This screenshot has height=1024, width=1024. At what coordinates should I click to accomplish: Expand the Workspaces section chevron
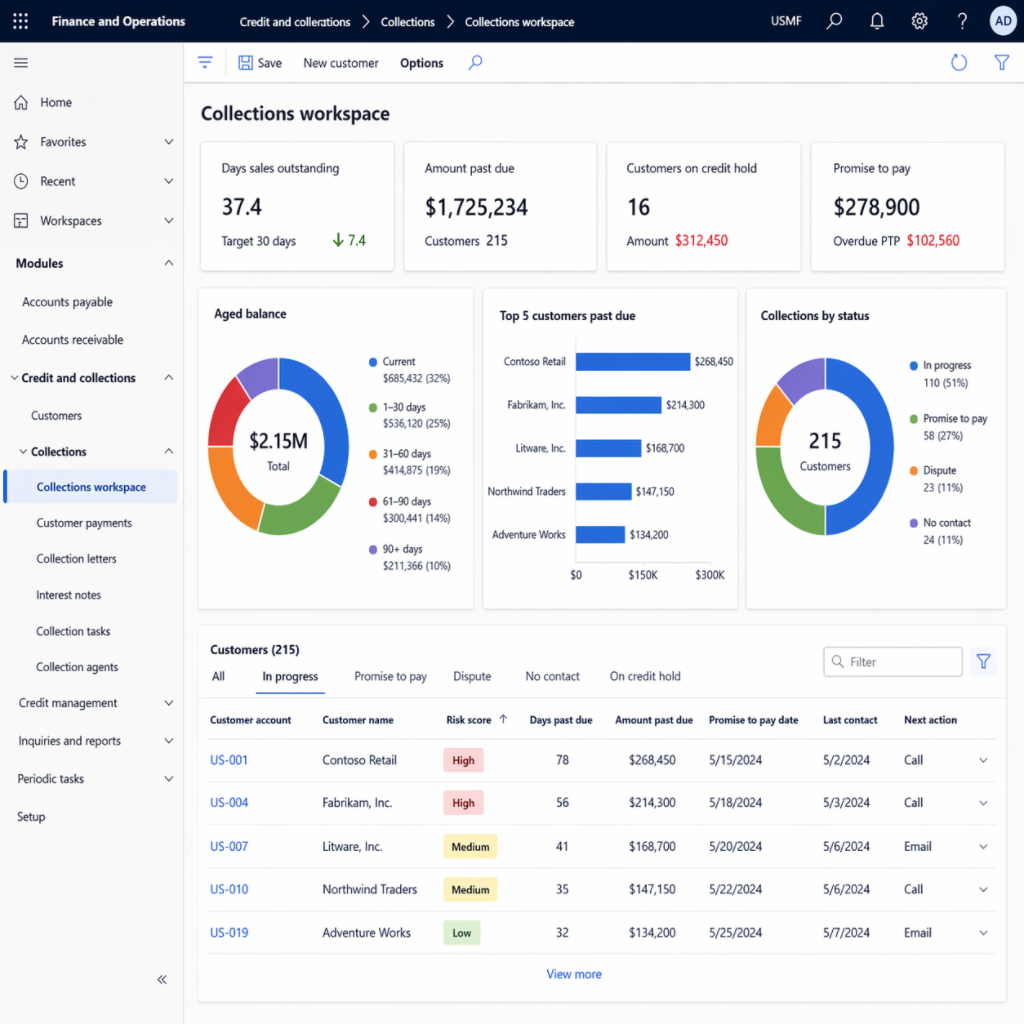point(168,221)
